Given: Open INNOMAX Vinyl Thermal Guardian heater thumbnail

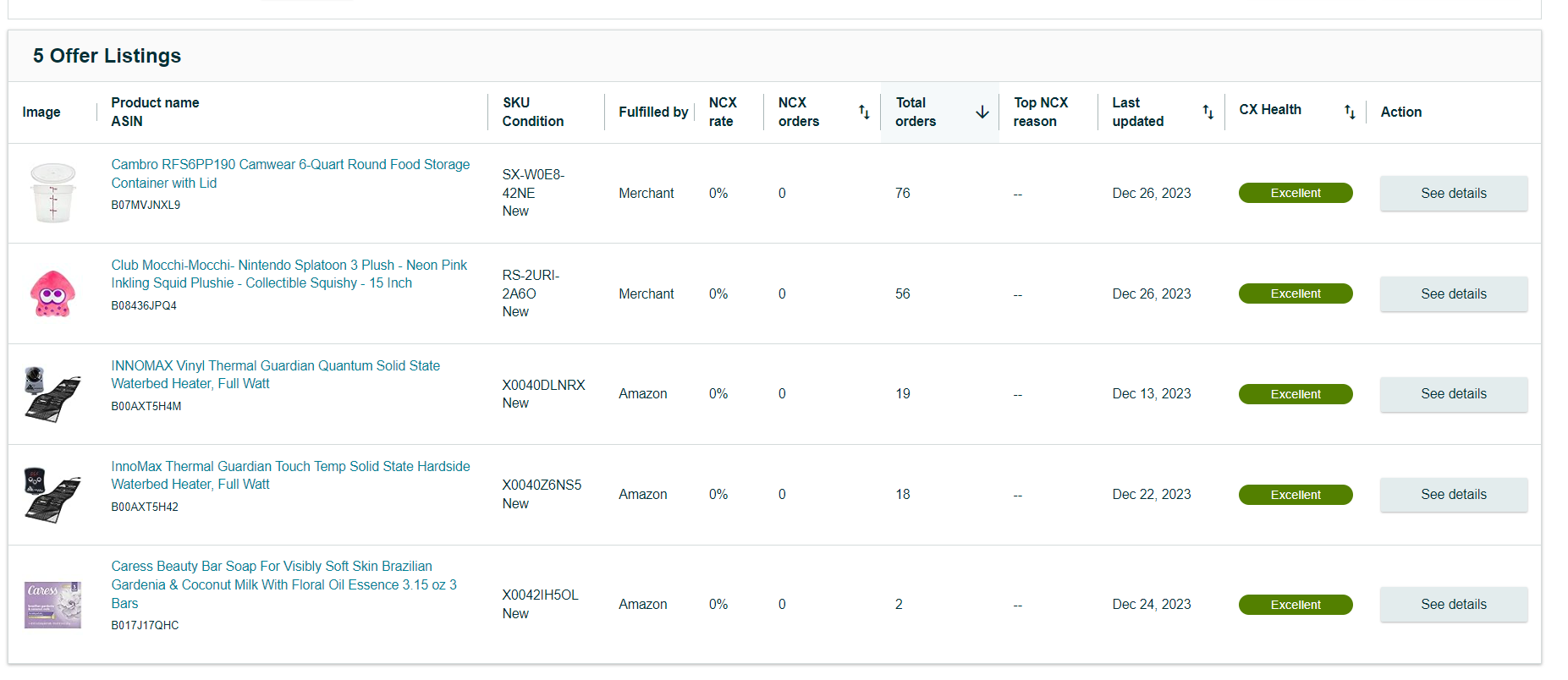Looking at the screenshot, I should click(53, 394).
